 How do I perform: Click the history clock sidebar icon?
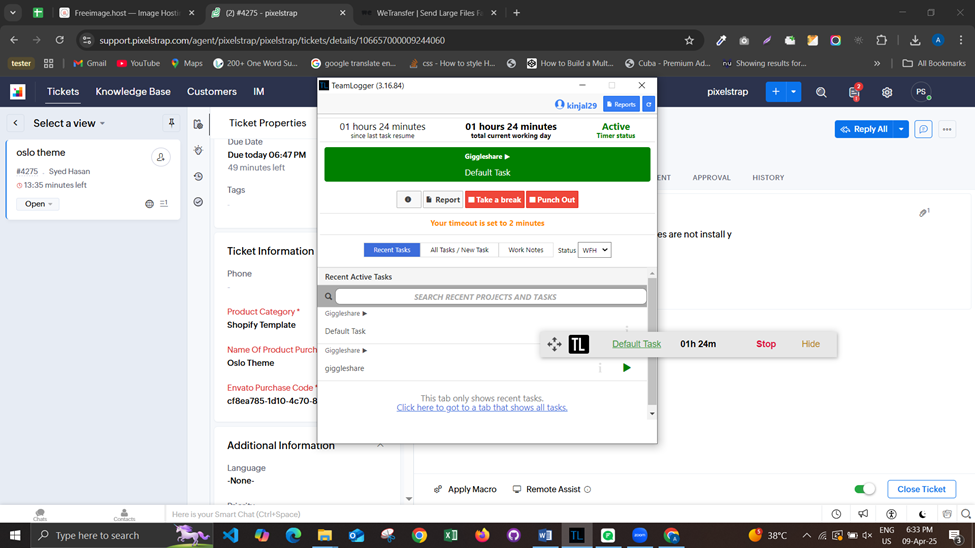point(198,177)
